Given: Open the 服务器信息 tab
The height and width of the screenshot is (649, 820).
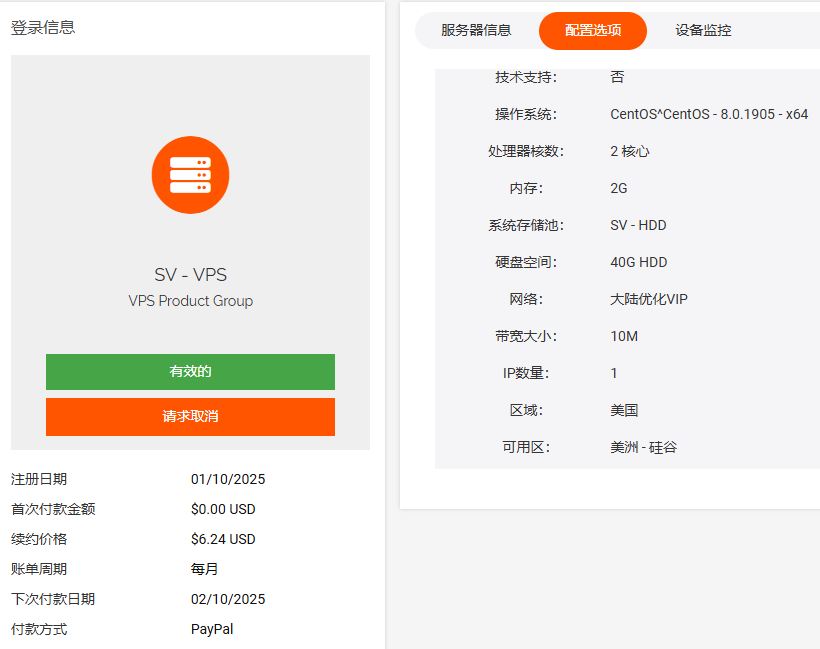Looking at the screenshot, I should point(476,30).
